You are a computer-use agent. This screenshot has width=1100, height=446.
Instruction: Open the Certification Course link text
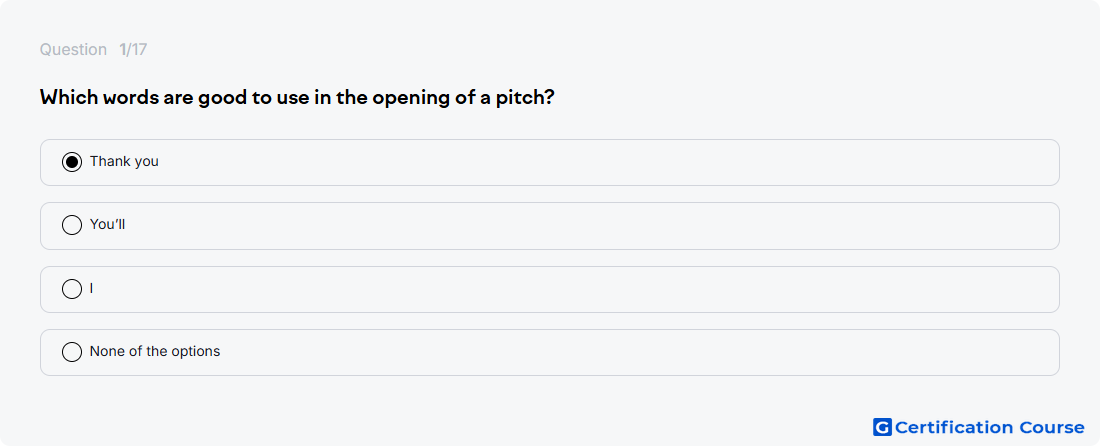(990, 427)
